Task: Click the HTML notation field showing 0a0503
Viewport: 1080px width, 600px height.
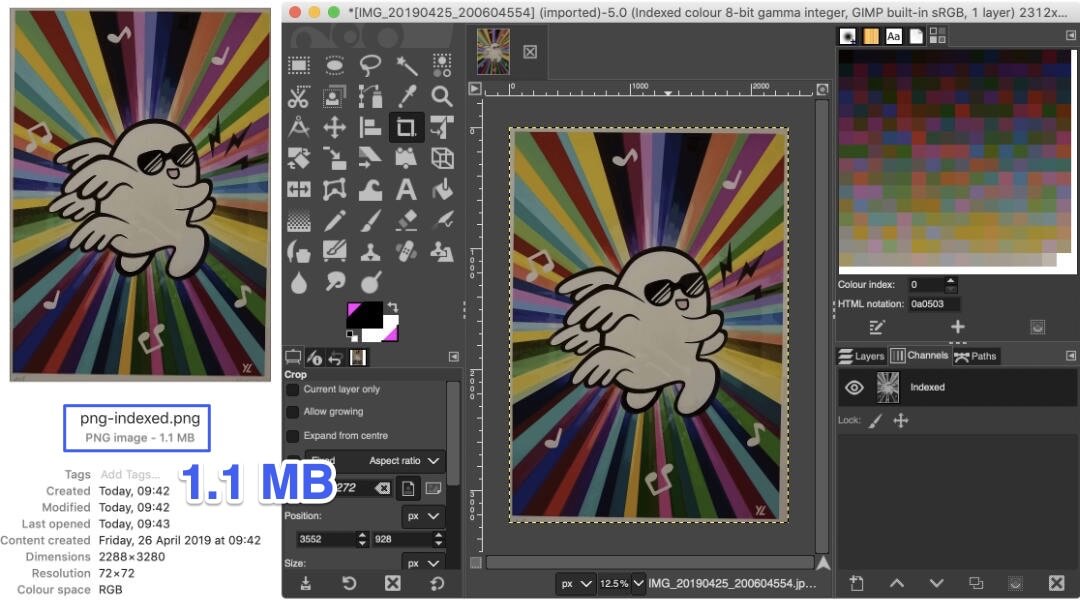Action: tap(932, 305)
